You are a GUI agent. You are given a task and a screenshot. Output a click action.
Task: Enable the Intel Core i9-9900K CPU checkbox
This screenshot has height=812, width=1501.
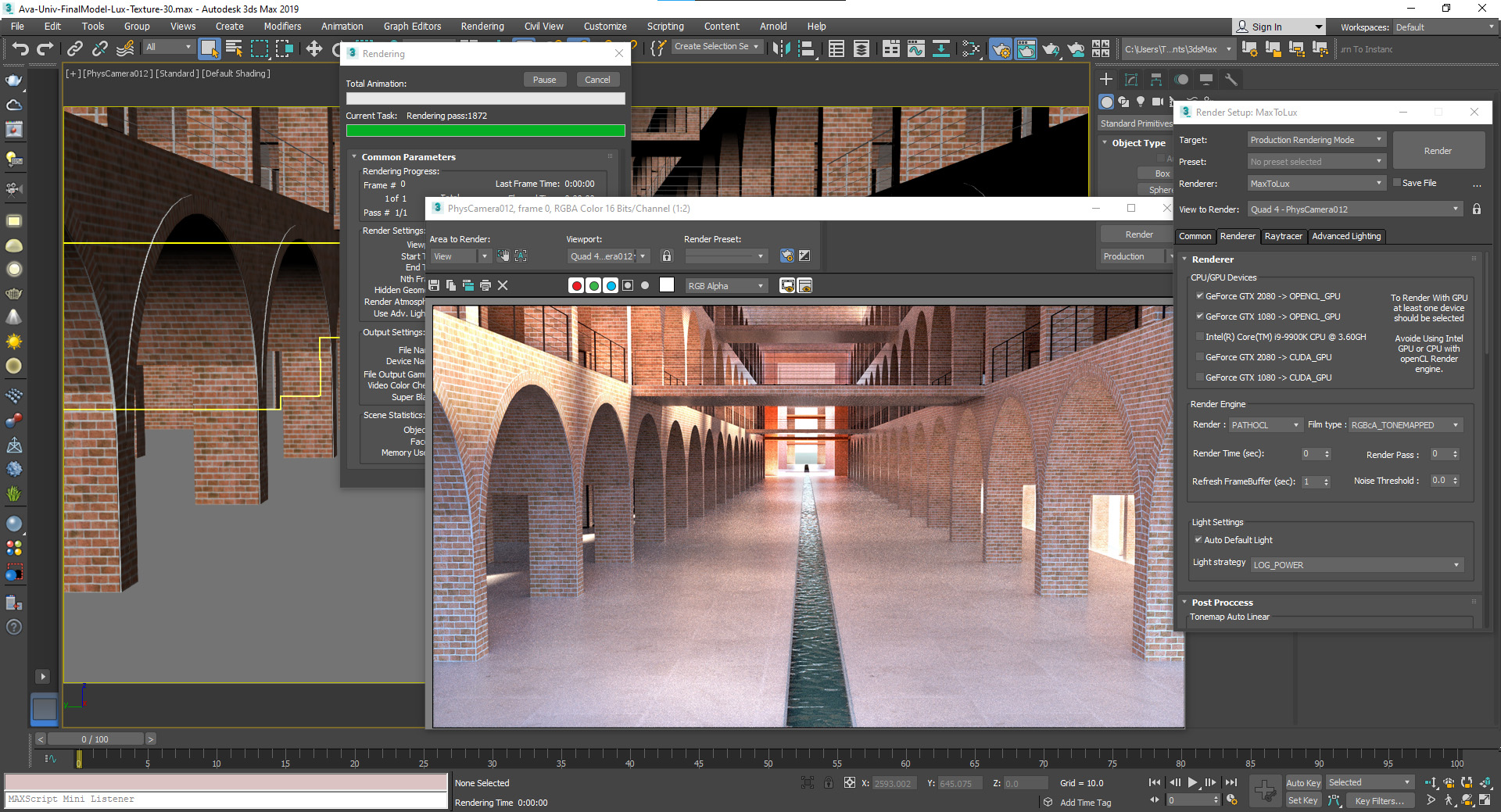(x=1199, y=337)
